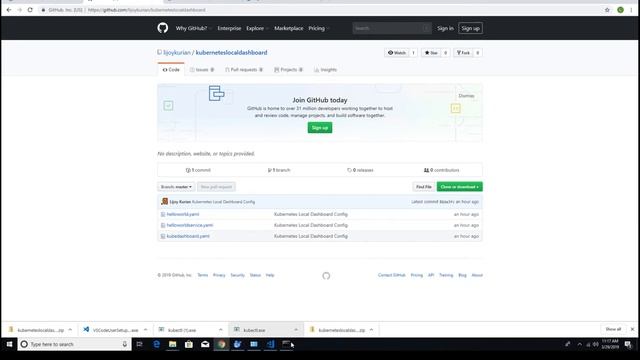Viewport: 640px width, 360px height.
Task: Click Sign in in the header
Action: click(x=445, y=28)
